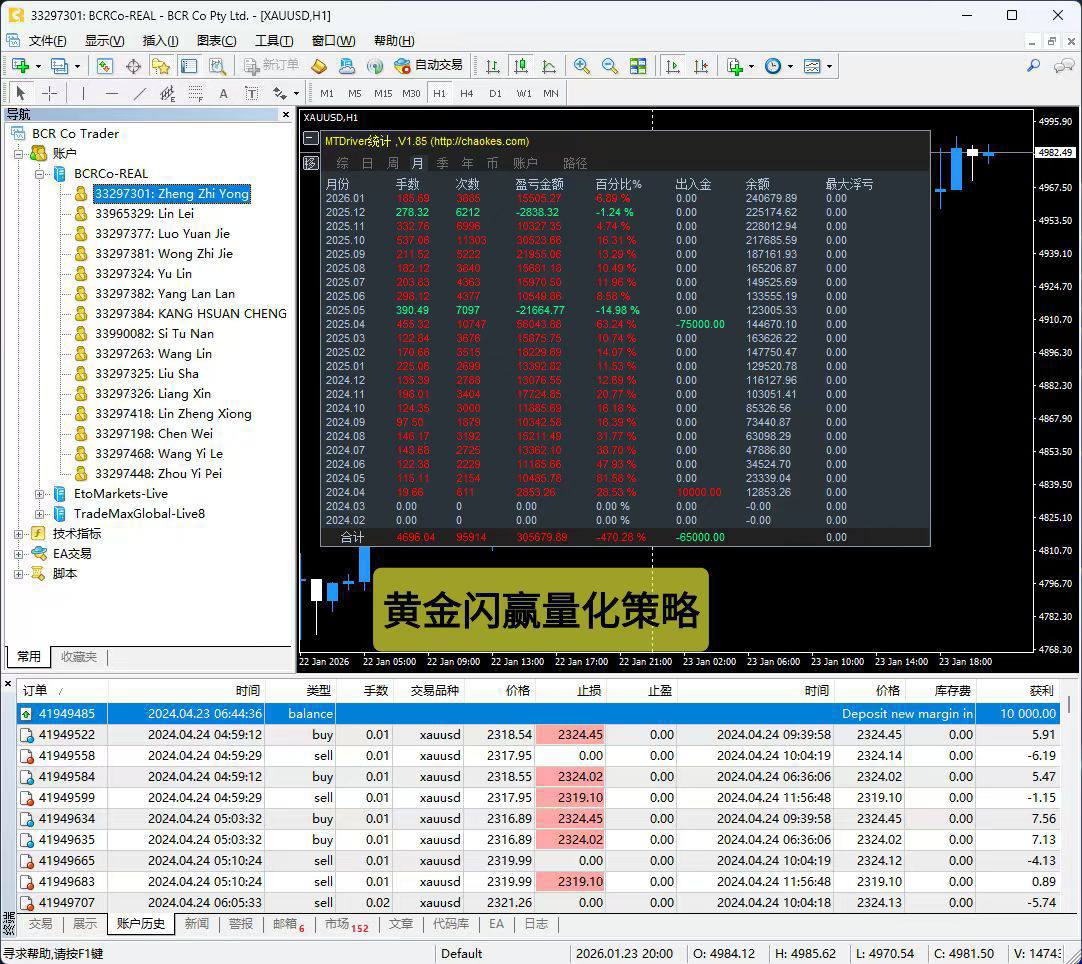Toggle the Terminal window toolbar icon
Viewport: 1082px width, 964px height.
click(x=189, y=66)
